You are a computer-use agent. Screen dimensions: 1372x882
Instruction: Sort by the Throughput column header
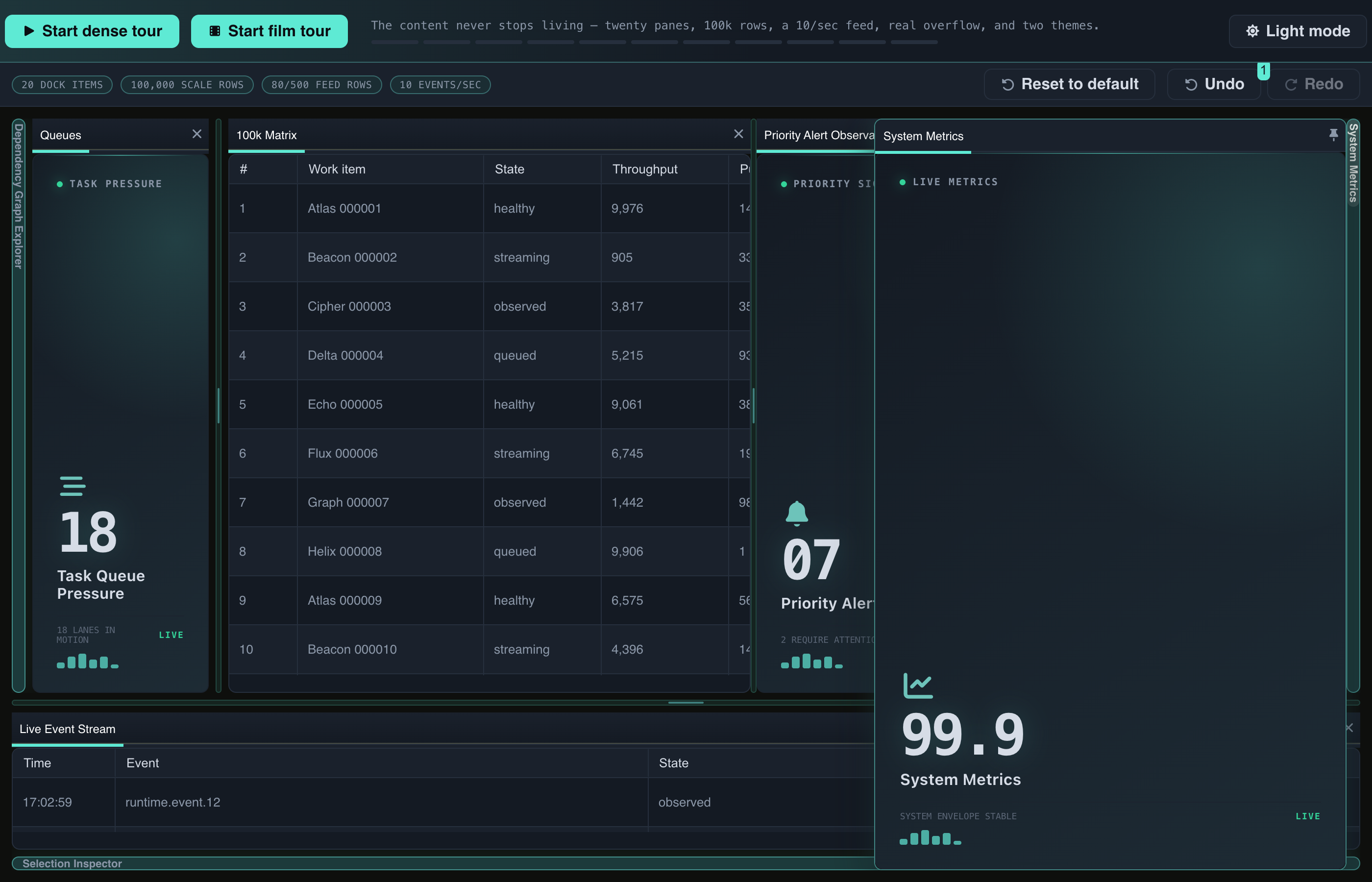[665, 169]
